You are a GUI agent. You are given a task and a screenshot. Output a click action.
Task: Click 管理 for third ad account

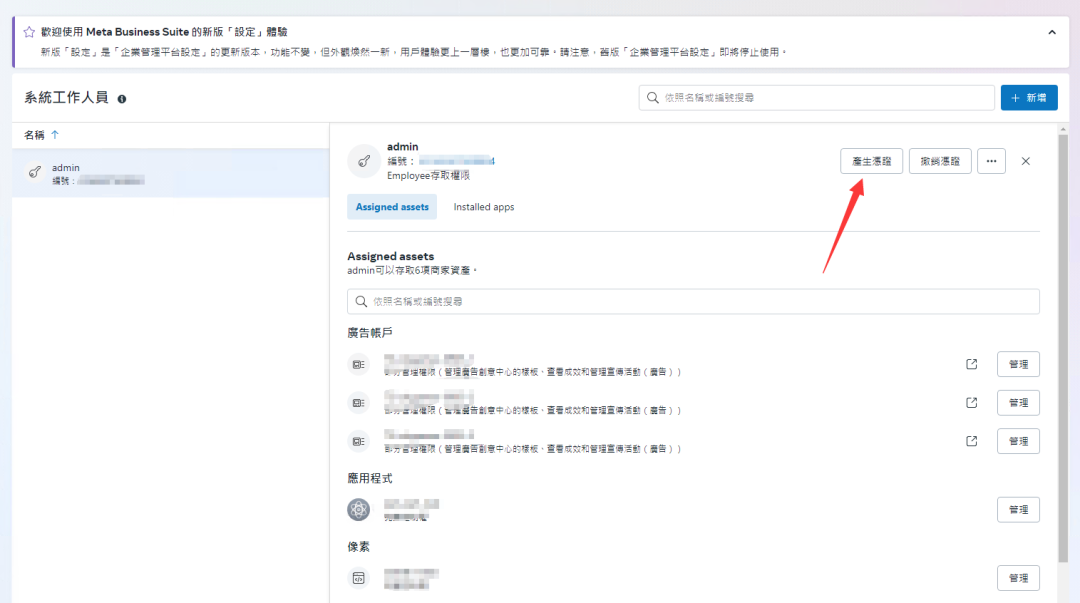1018,441
